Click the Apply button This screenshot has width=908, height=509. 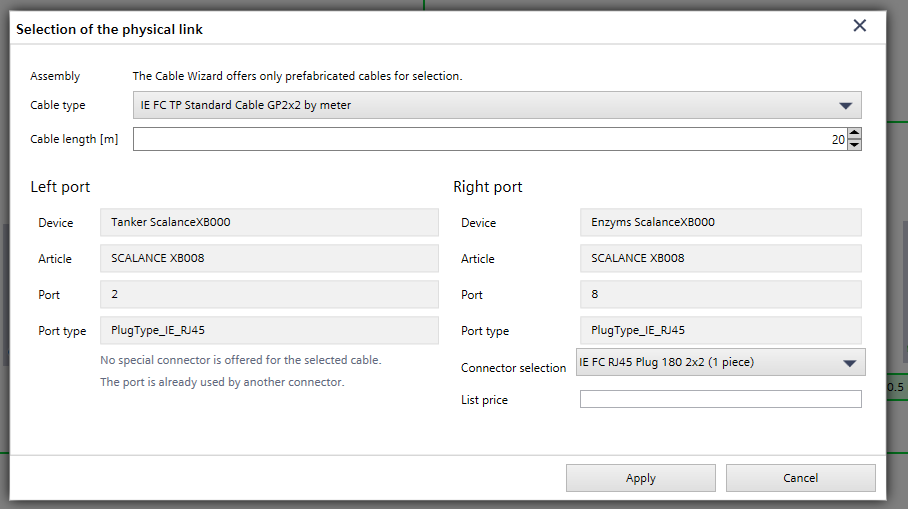point(640,478)
